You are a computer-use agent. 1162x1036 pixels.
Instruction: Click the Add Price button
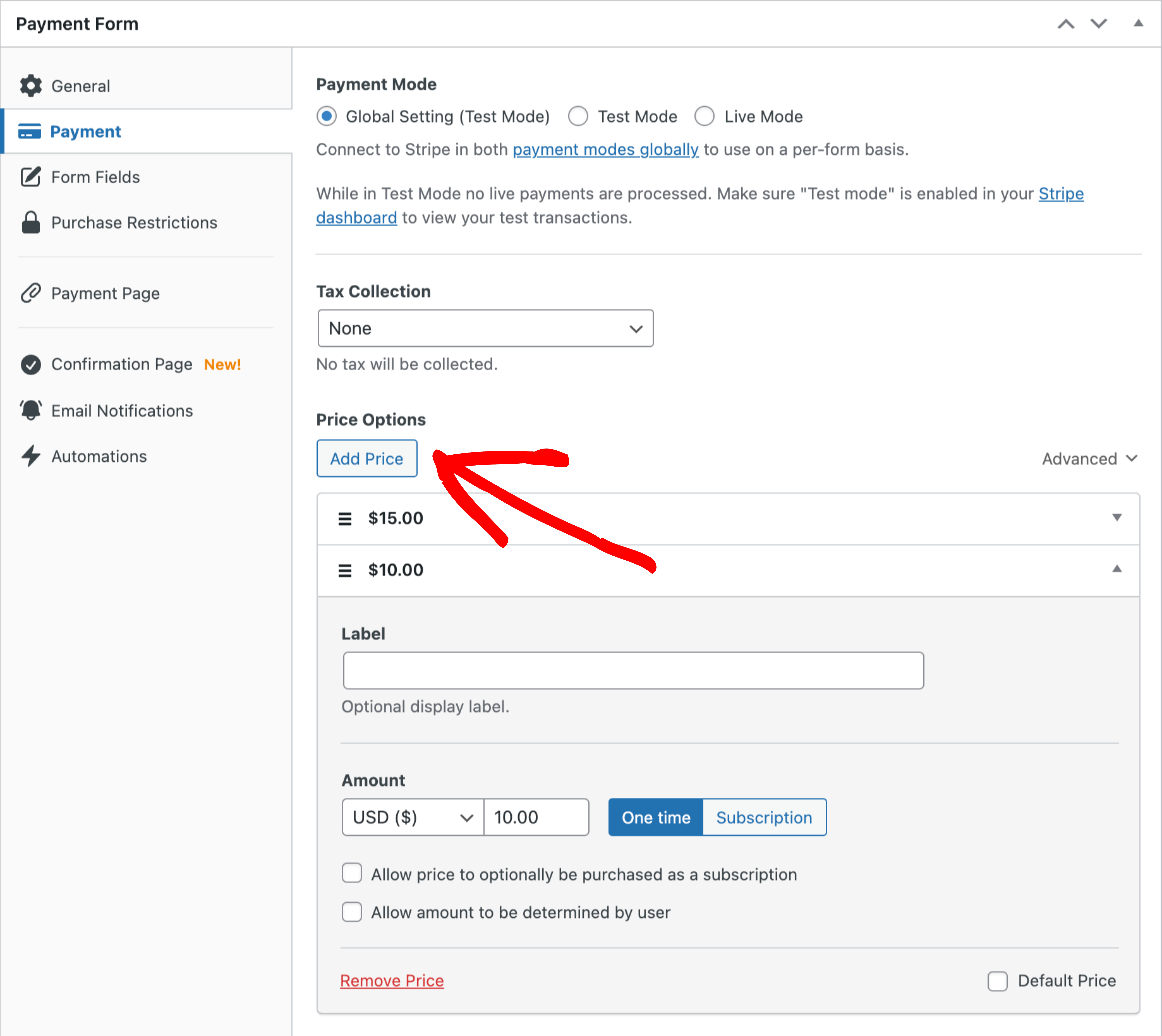click(x=367, y=458)
